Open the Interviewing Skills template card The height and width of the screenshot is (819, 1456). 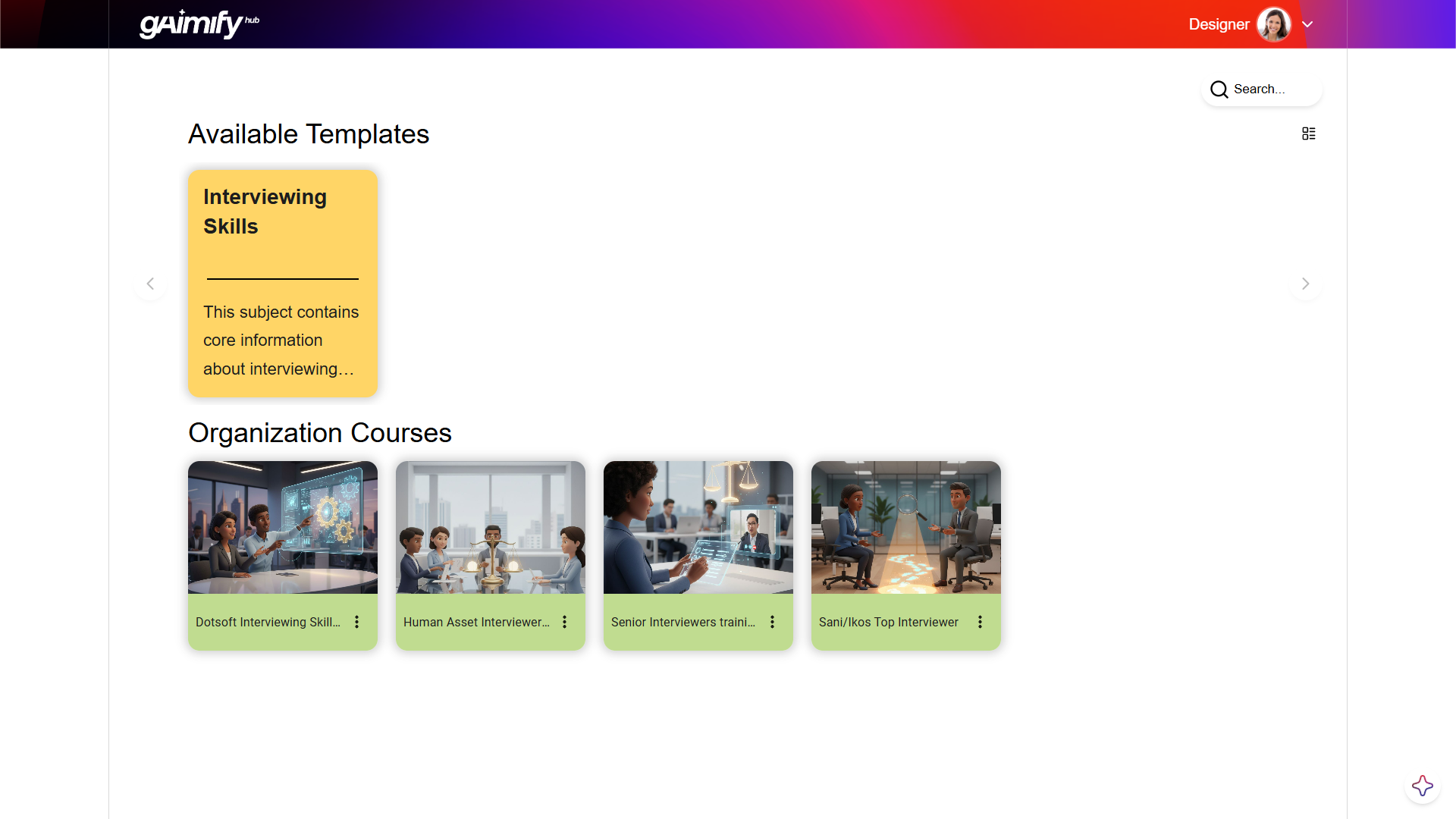(x=282, y=283)
